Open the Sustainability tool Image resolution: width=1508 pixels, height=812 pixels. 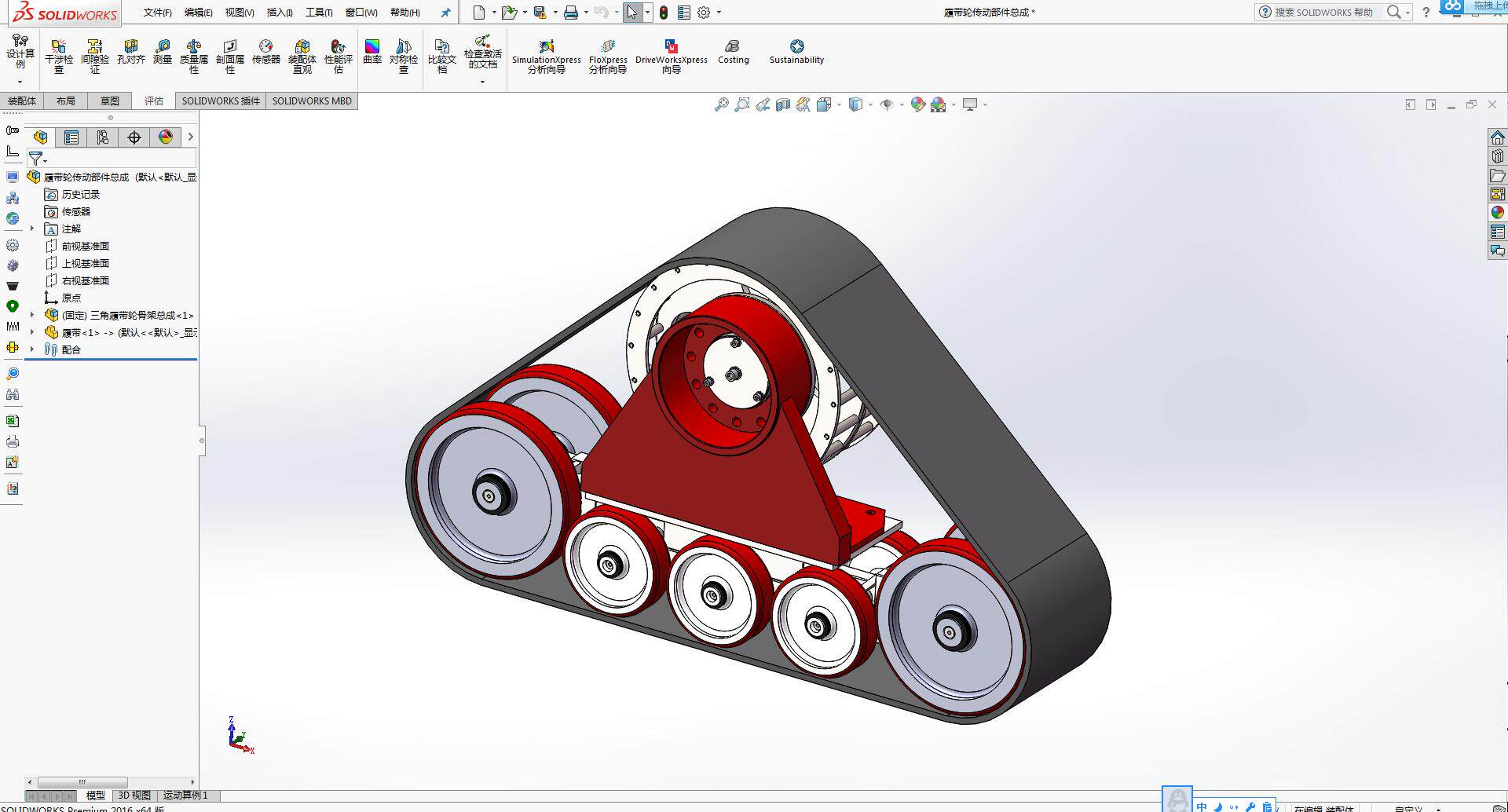796,52
